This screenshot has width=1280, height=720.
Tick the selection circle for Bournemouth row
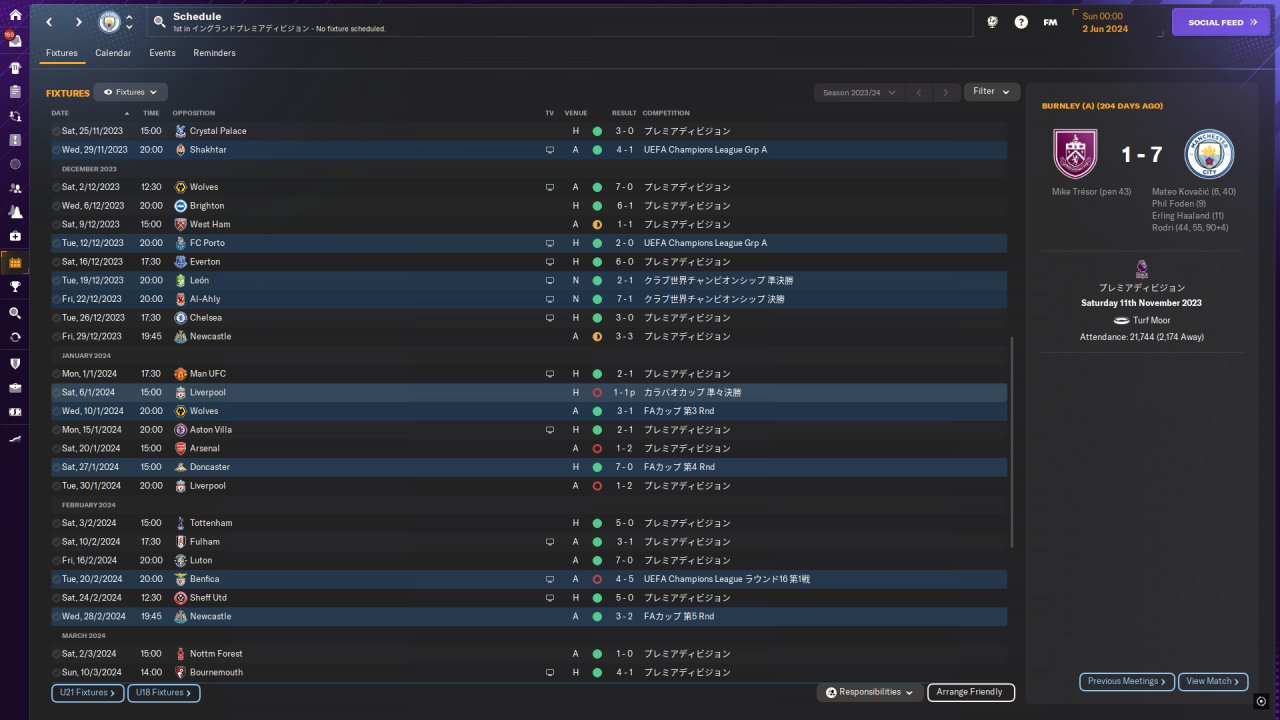[56, 672]
